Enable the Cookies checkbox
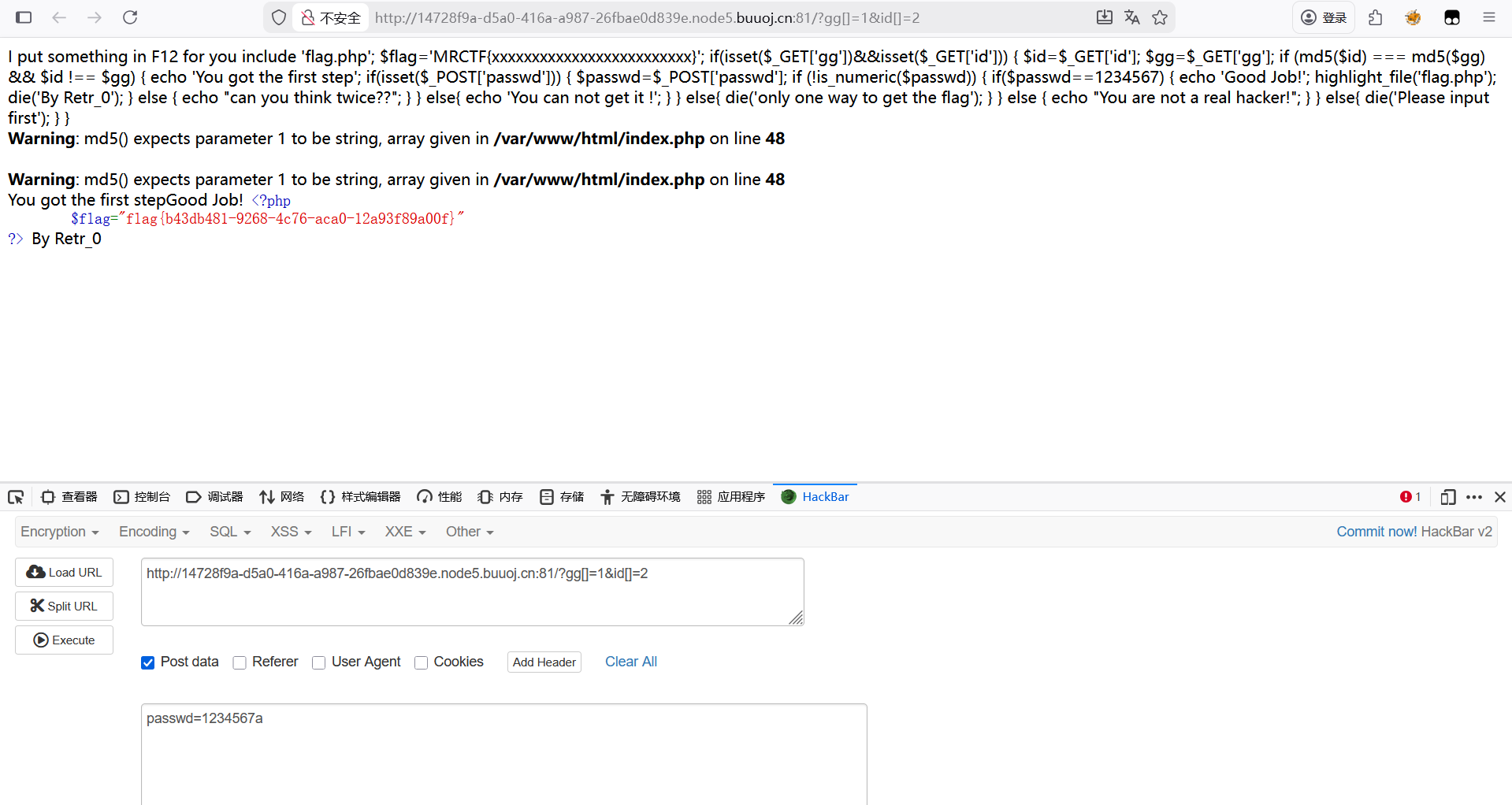 click(x=422, y=662)
